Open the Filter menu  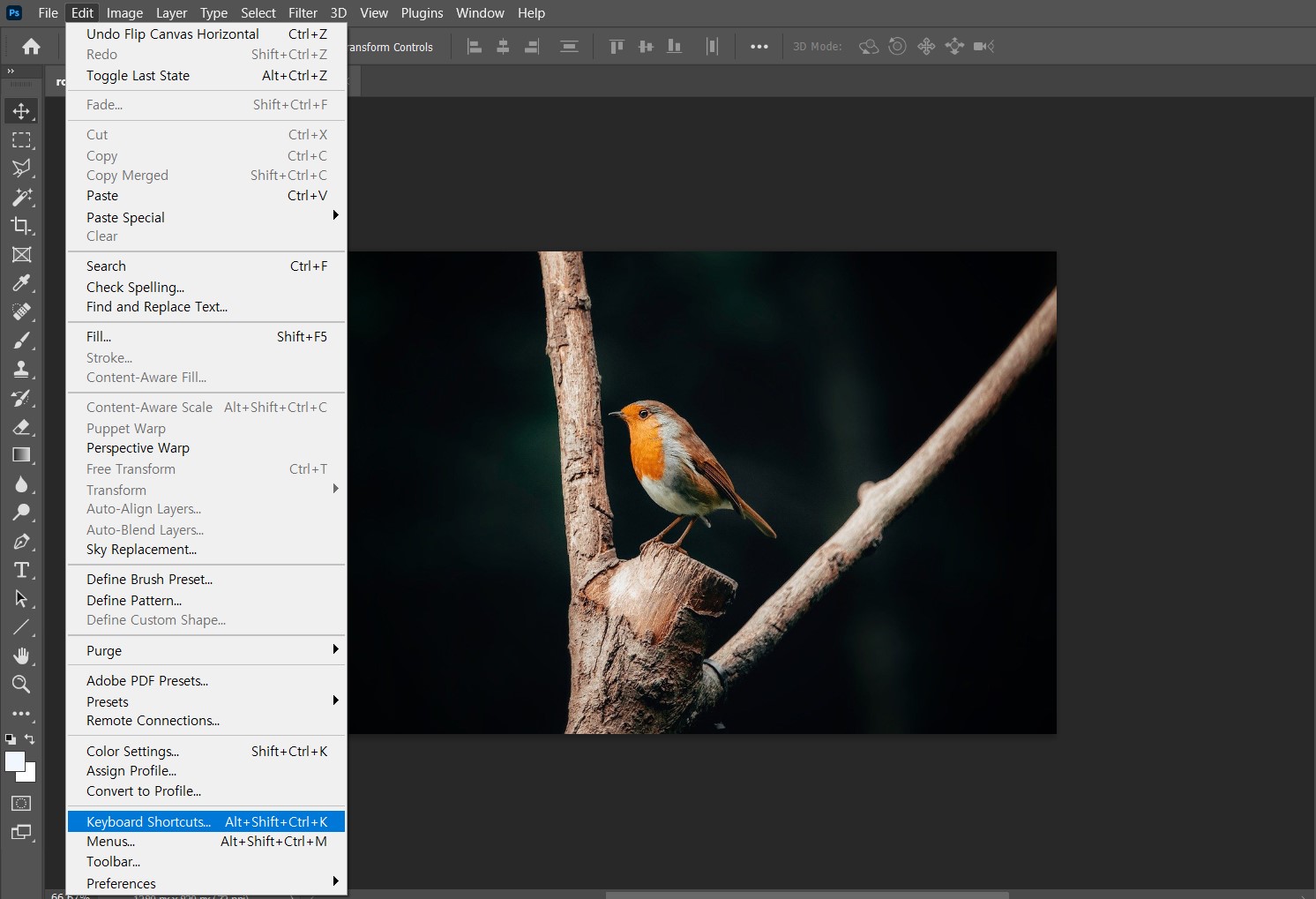point(303,12)
